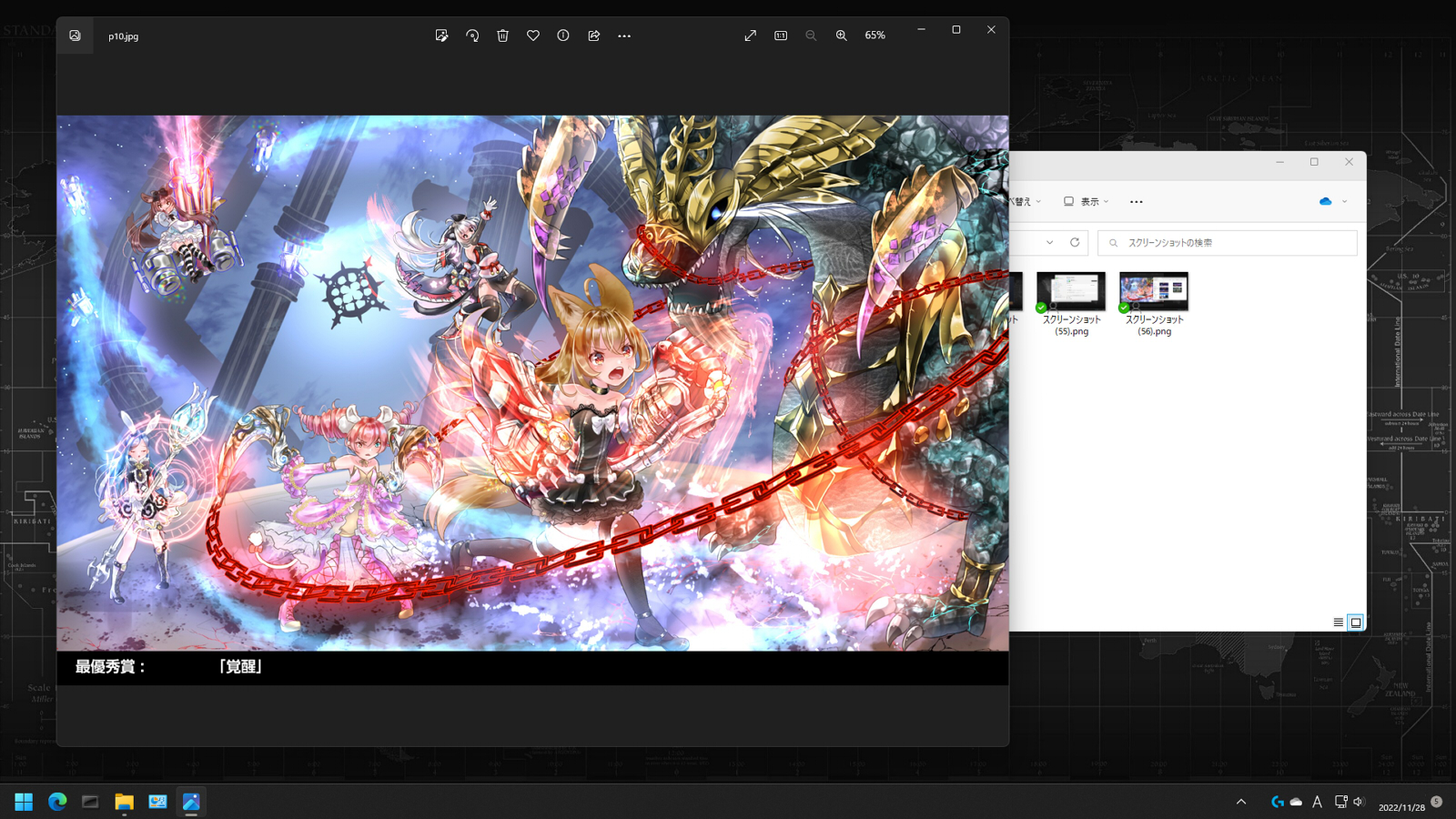Click the Photos app icon beside p10.jpg

tap(75, 35)
